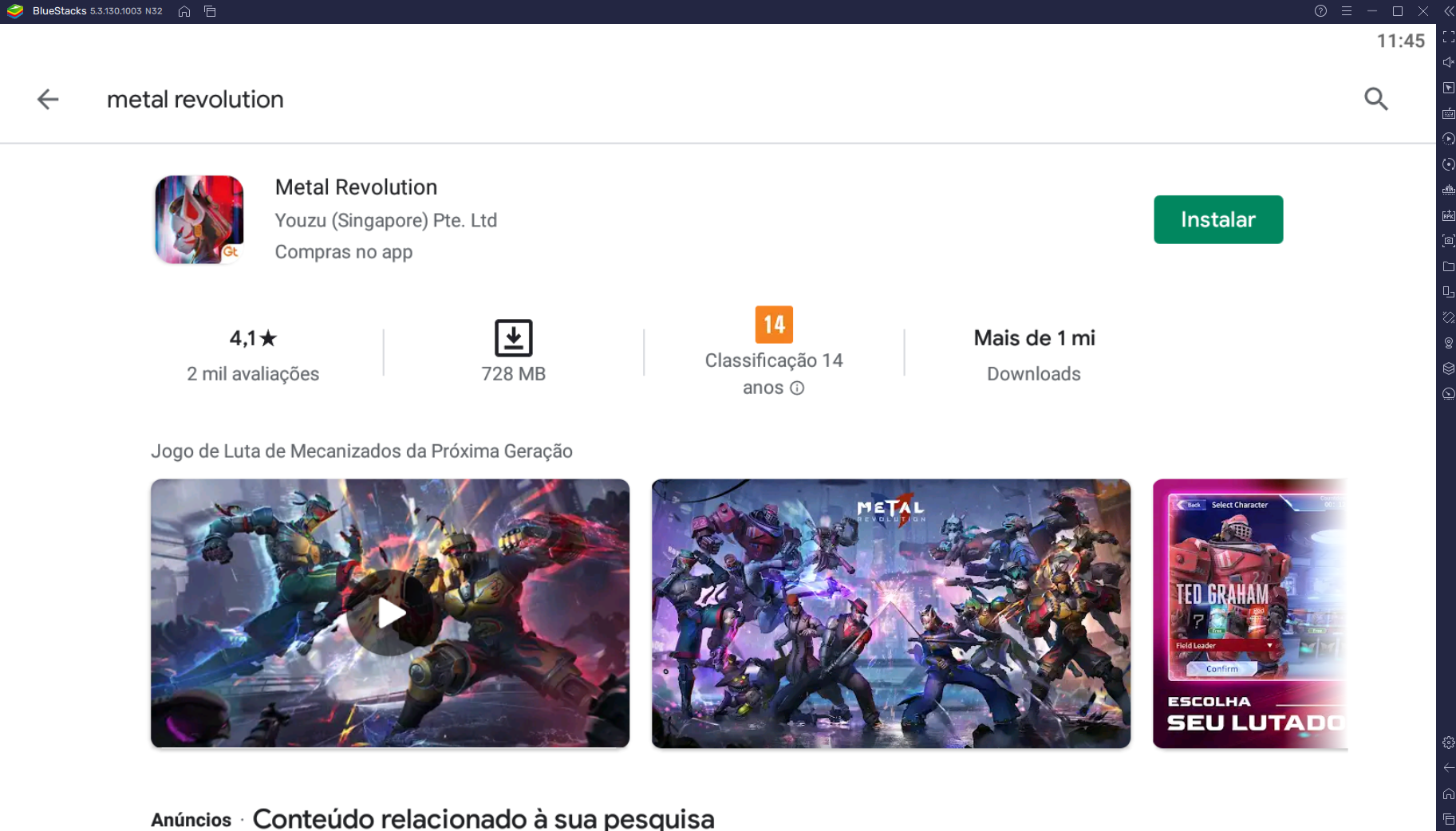Toggle the muted volume icon in the sidebar
1456x831 pixels.
[1448, 62]
